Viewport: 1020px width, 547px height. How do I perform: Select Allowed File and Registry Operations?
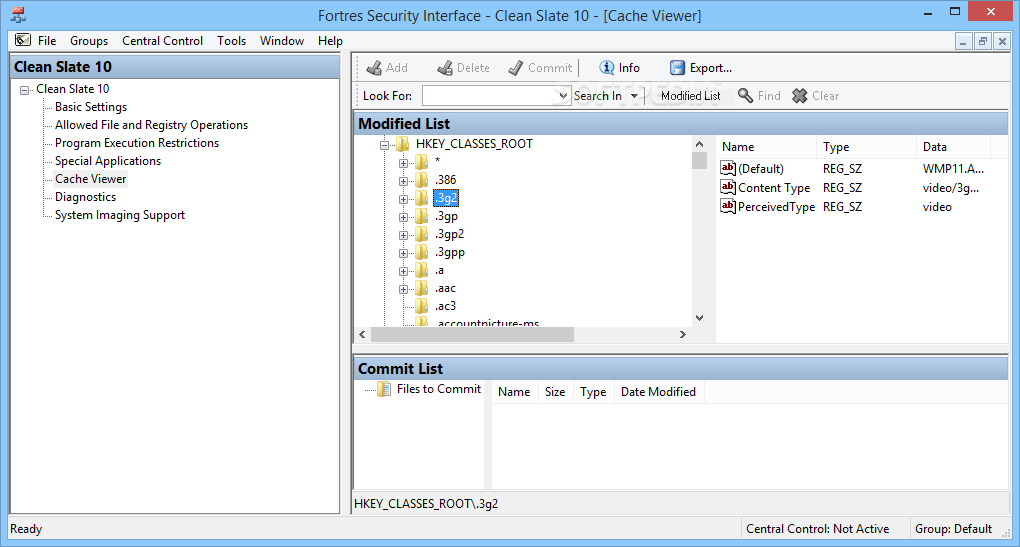[x=152, y=125]
